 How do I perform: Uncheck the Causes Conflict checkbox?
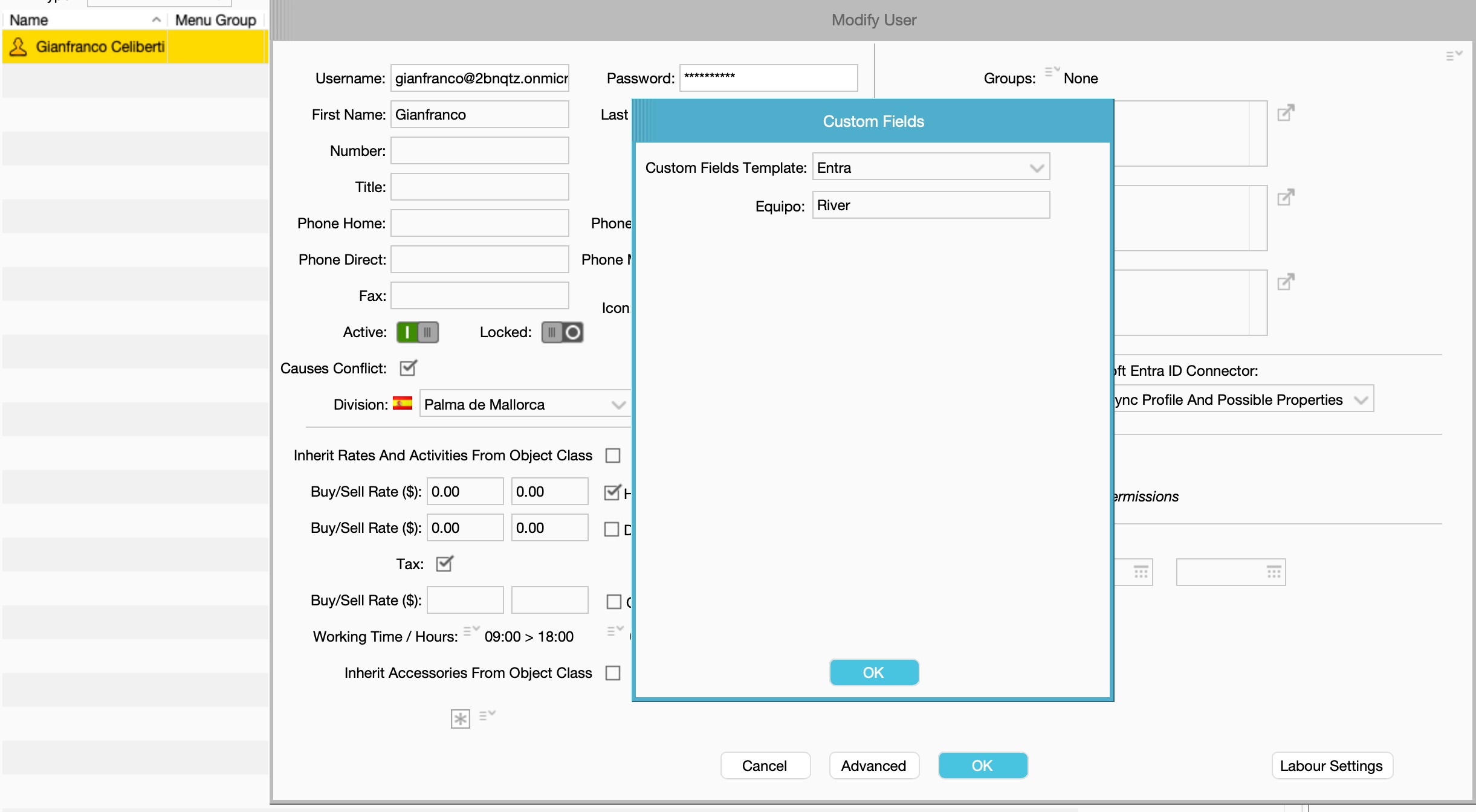409,368
